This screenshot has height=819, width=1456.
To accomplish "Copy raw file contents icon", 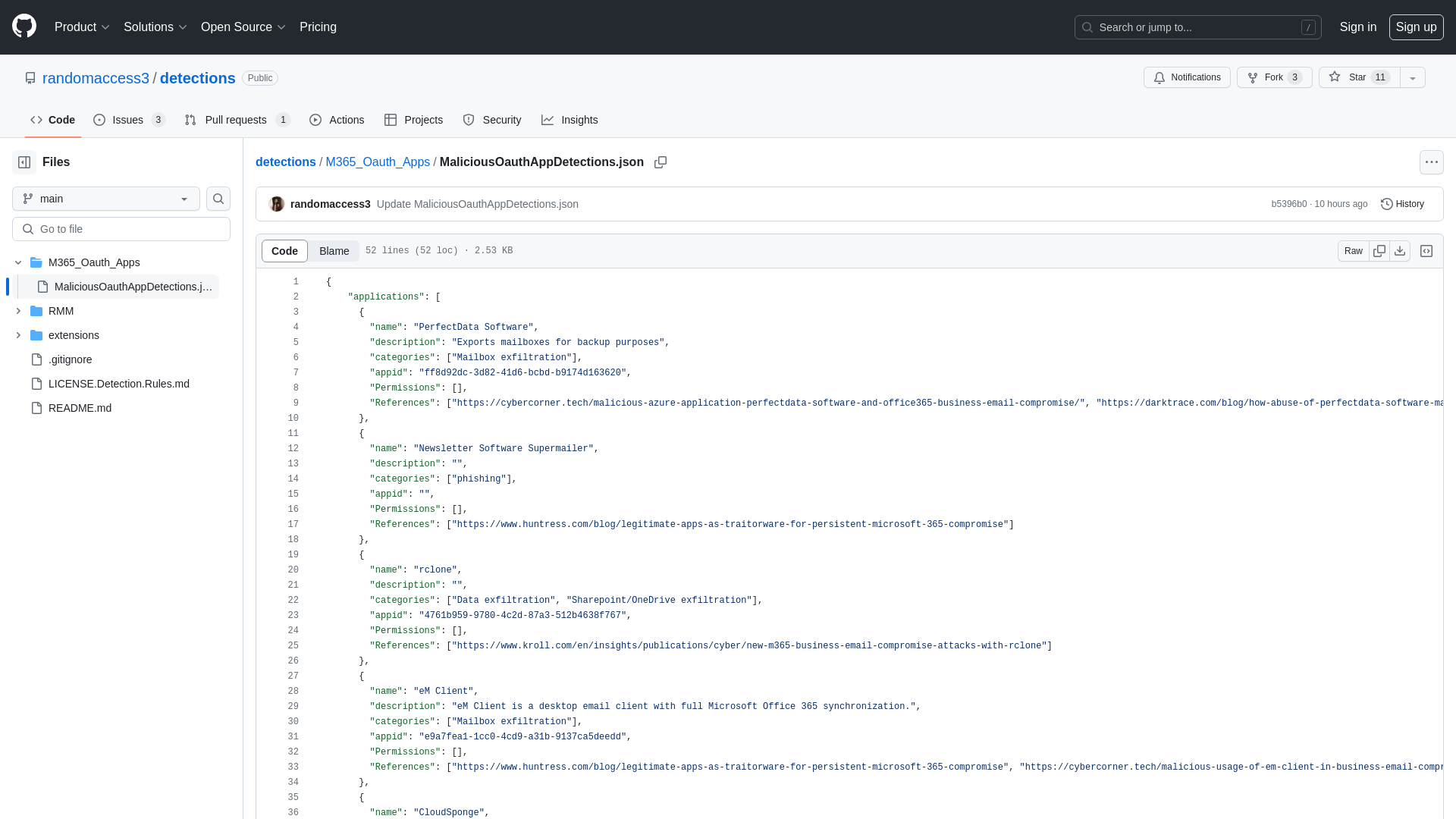I will pyautogui.click(x=1379, y=251).
